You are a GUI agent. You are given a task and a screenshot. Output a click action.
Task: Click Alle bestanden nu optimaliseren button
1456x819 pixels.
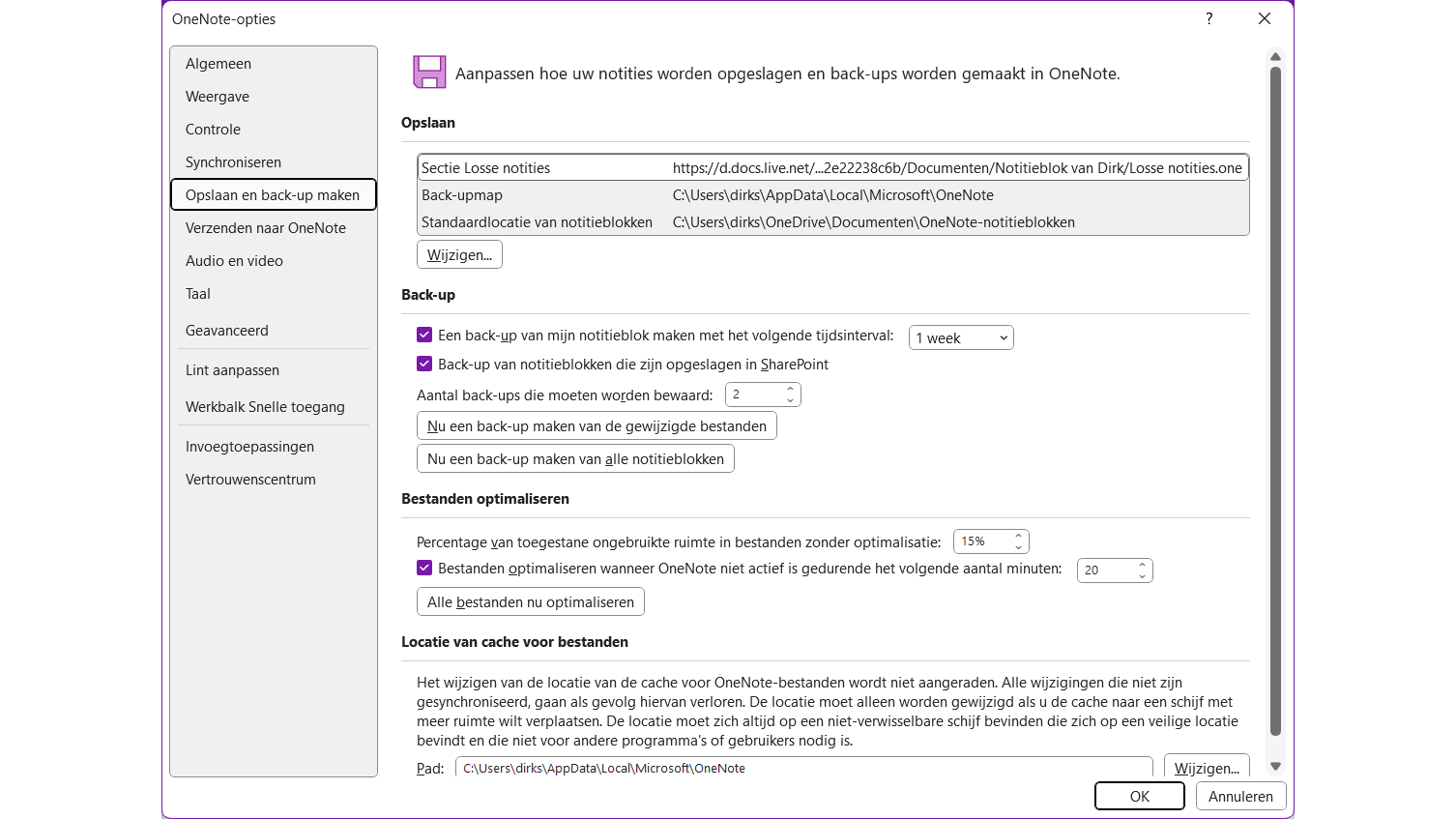[x=531, y=601]
